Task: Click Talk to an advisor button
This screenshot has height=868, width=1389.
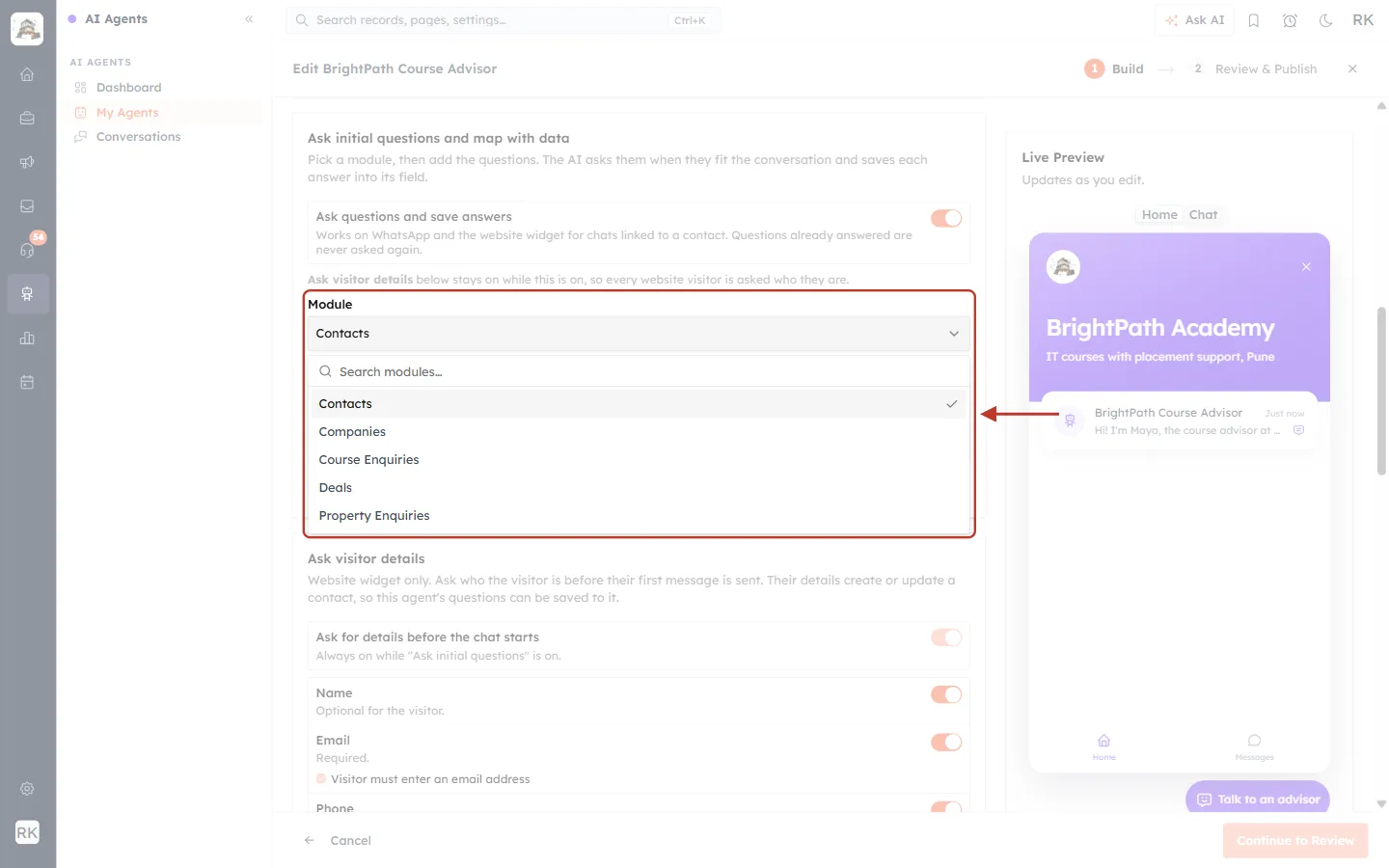Action: [1258, 800]
